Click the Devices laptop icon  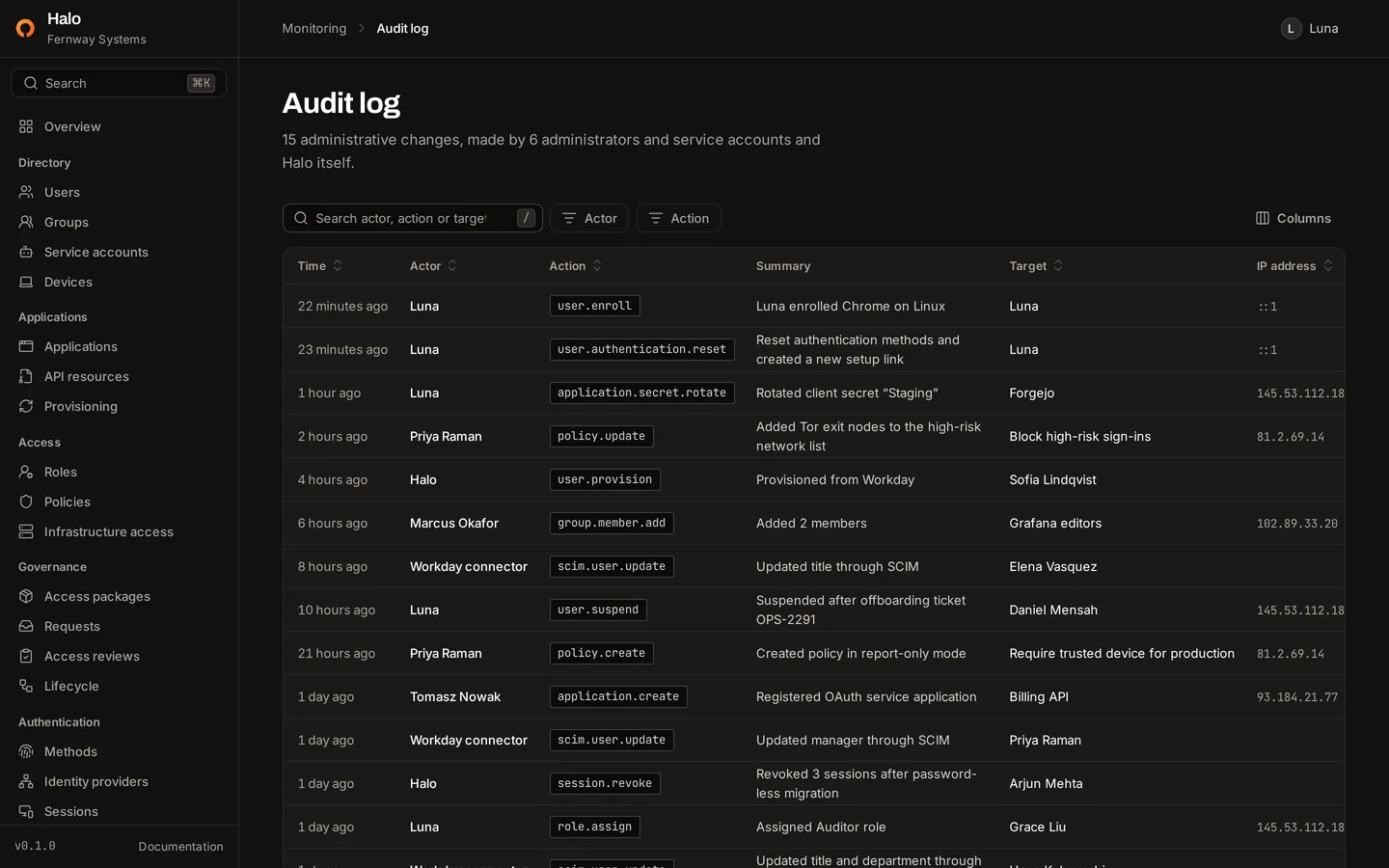26,282
